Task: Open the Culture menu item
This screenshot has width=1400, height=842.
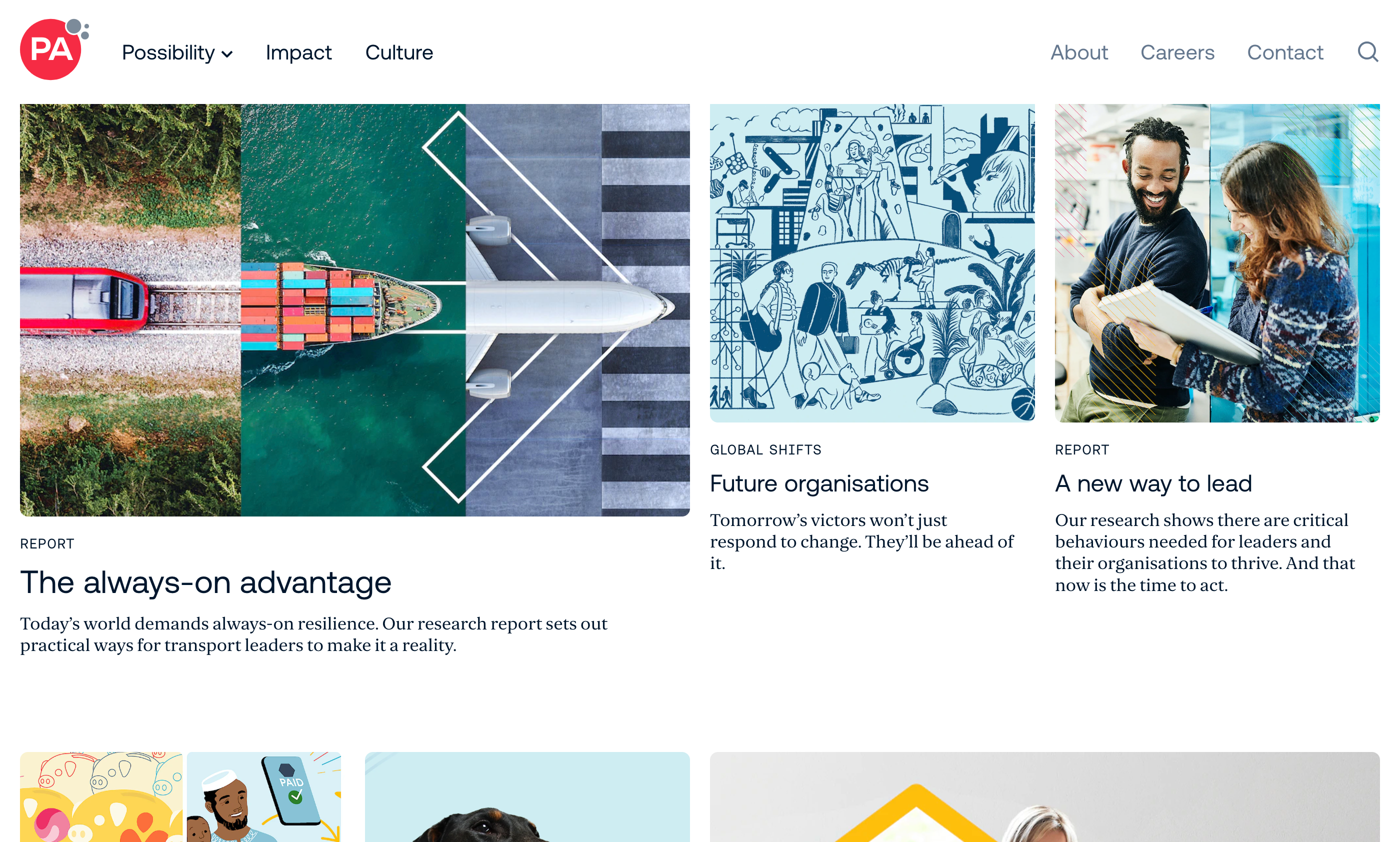Action: pyautogui.click(x=399, y=53)
